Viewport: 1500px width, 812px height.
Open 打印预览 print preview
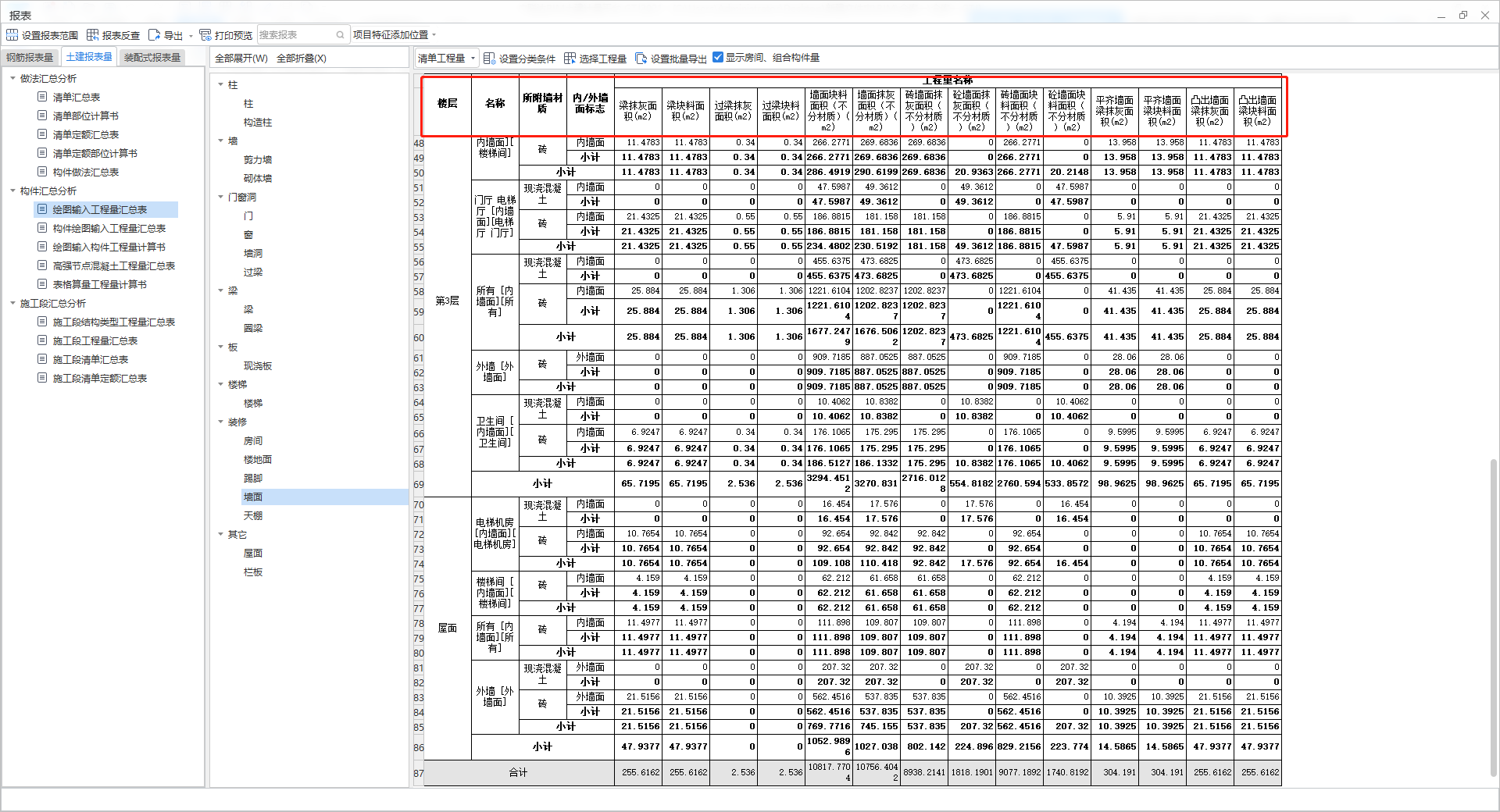226,35
